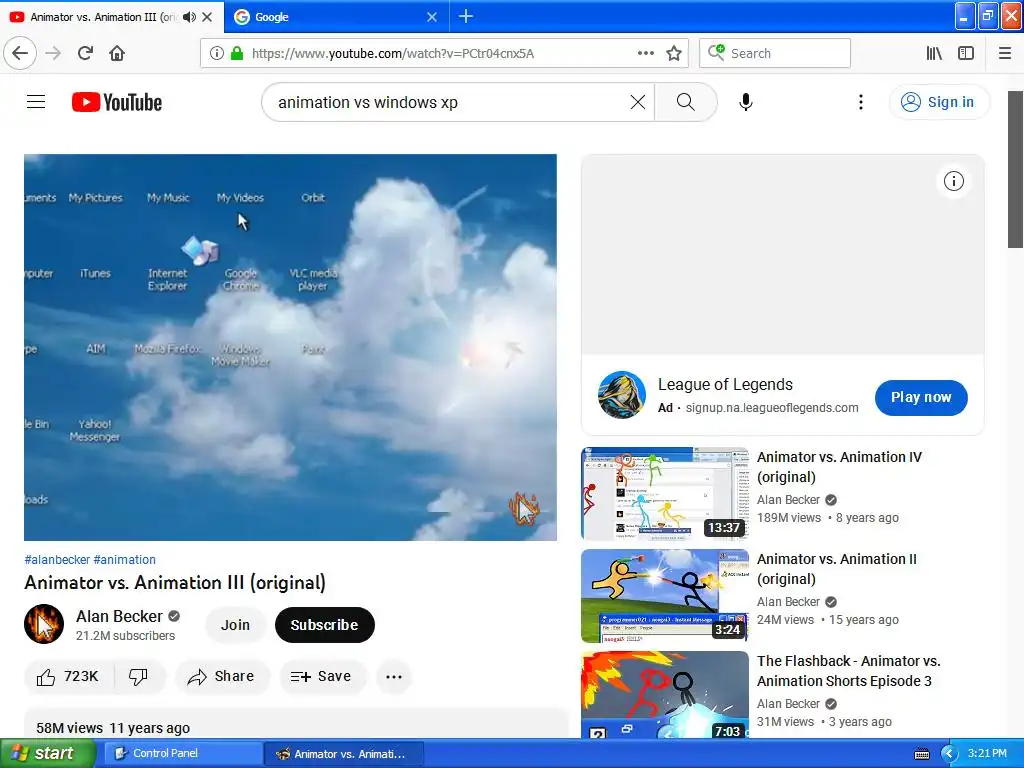Clear the YouTube search text
The width and height of the screenshot is (1024, 768).
point(638,102)
